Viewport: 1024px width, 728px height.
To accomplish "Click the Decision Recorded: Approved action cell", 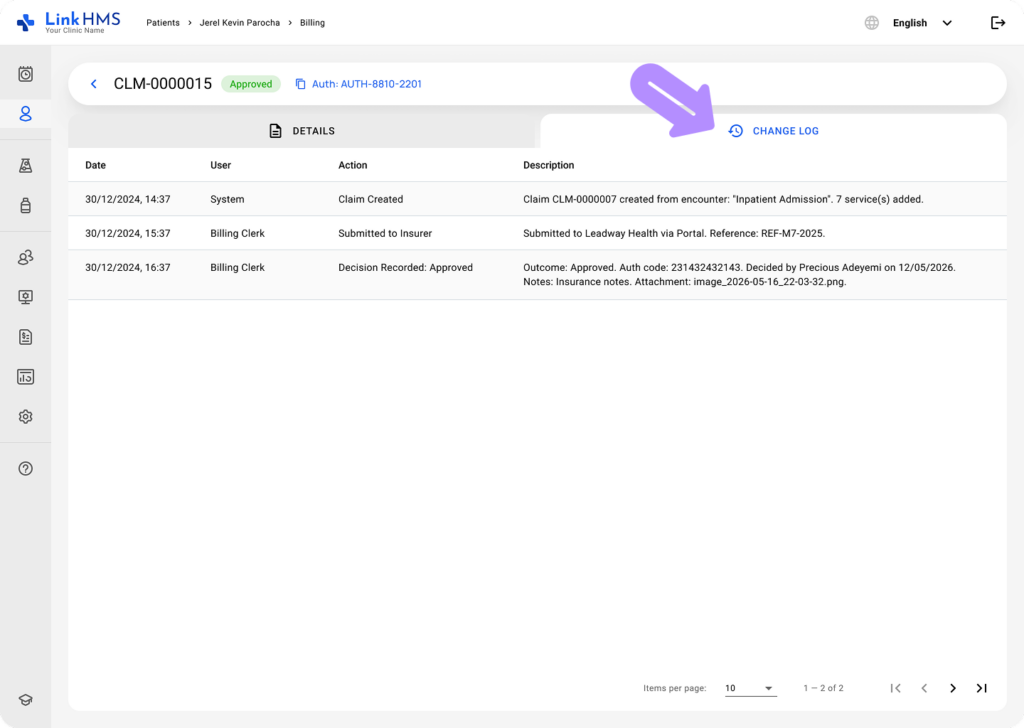I will [x=406, y=267].
